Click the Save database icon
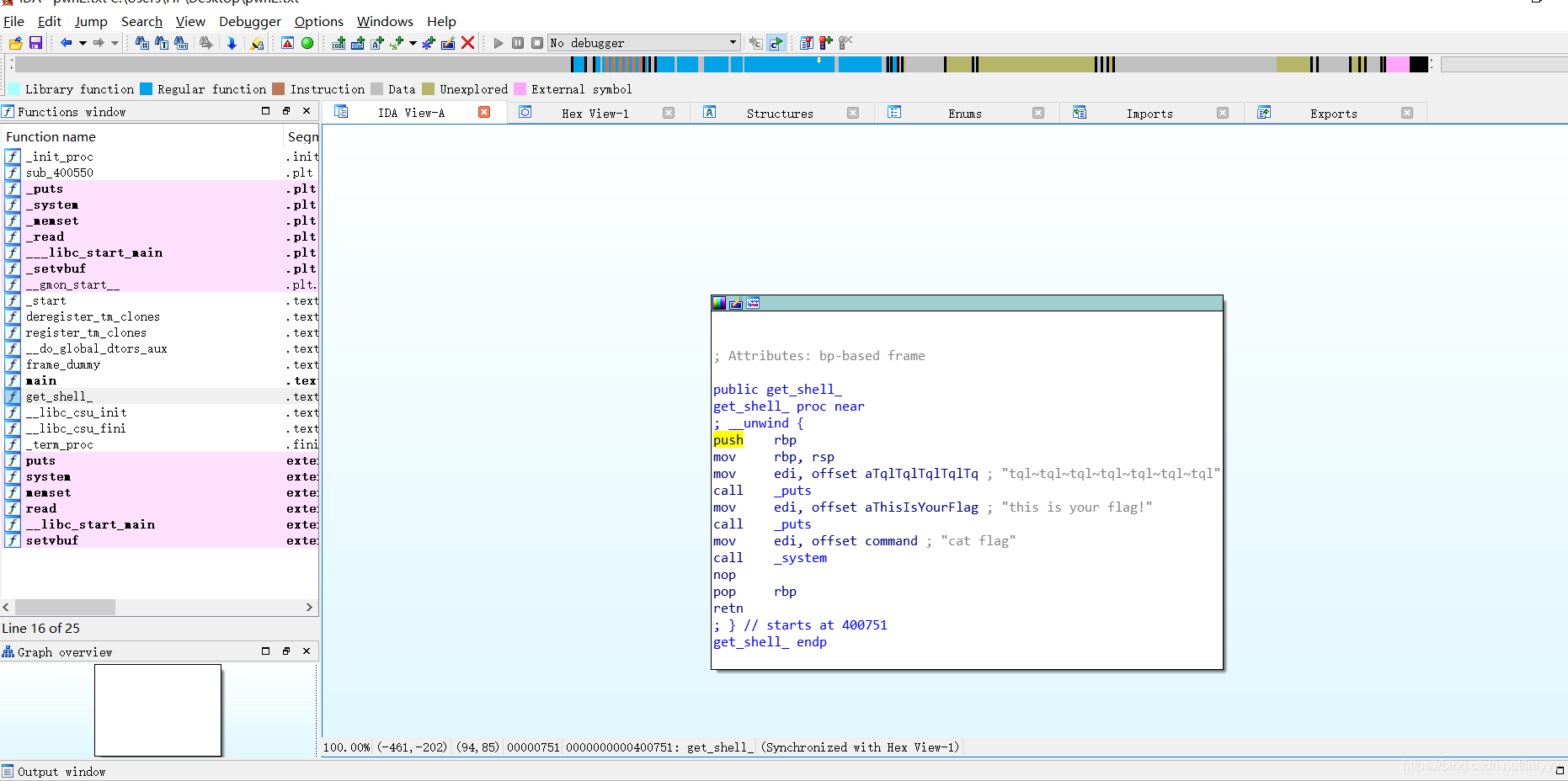This screenshot has width=1568, height=781. click(x=35, y=43)
